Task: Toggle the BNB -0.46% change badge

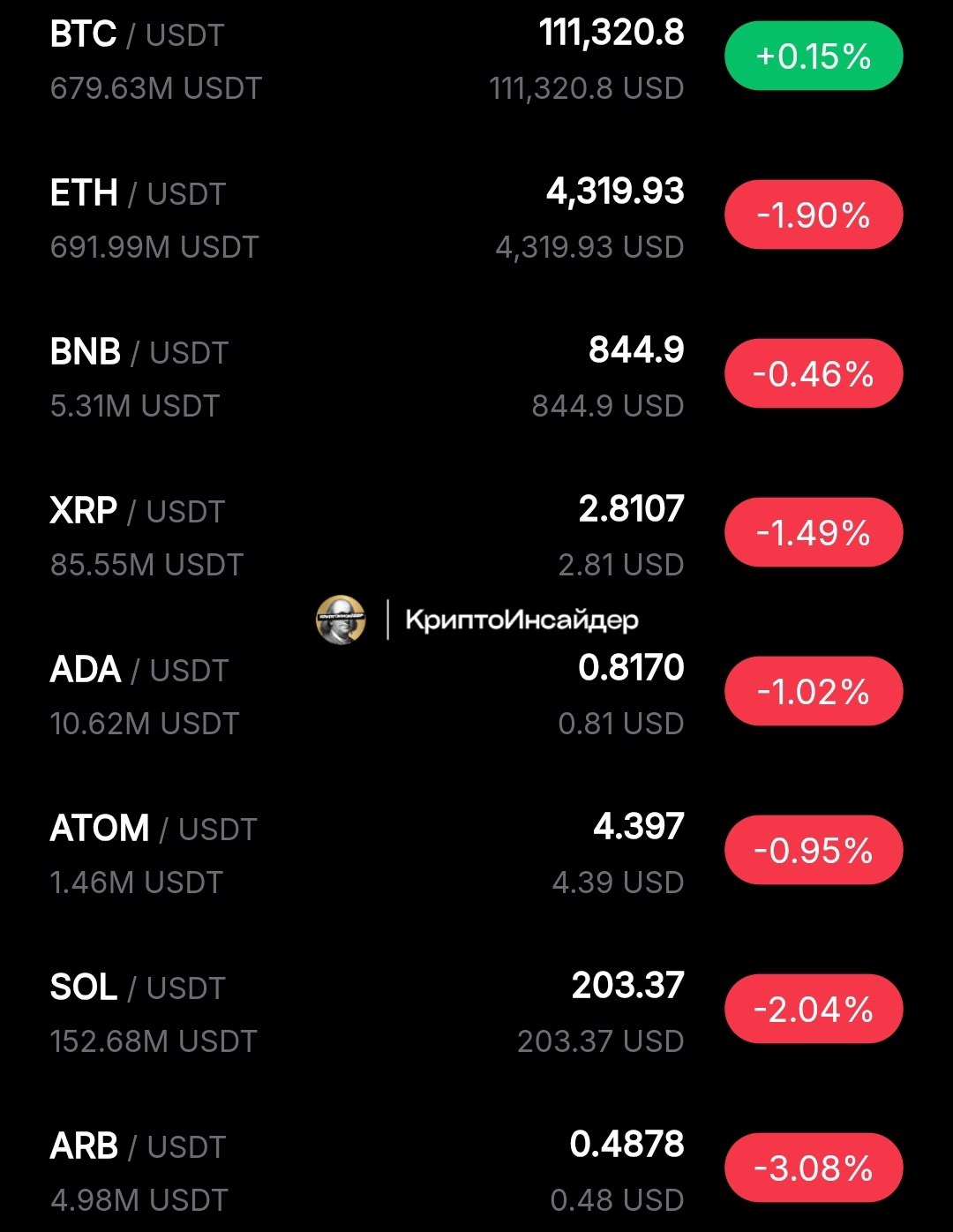Action: click(814, 374)
